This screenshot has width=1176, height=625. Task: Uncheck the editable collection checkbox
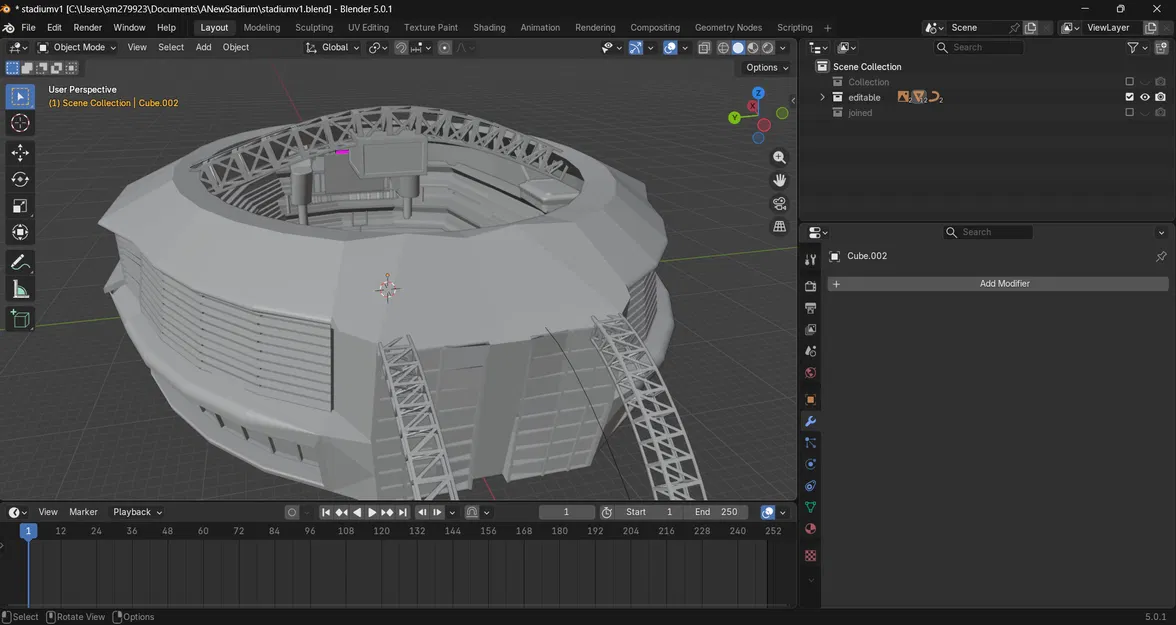(x=1130, y=97)
